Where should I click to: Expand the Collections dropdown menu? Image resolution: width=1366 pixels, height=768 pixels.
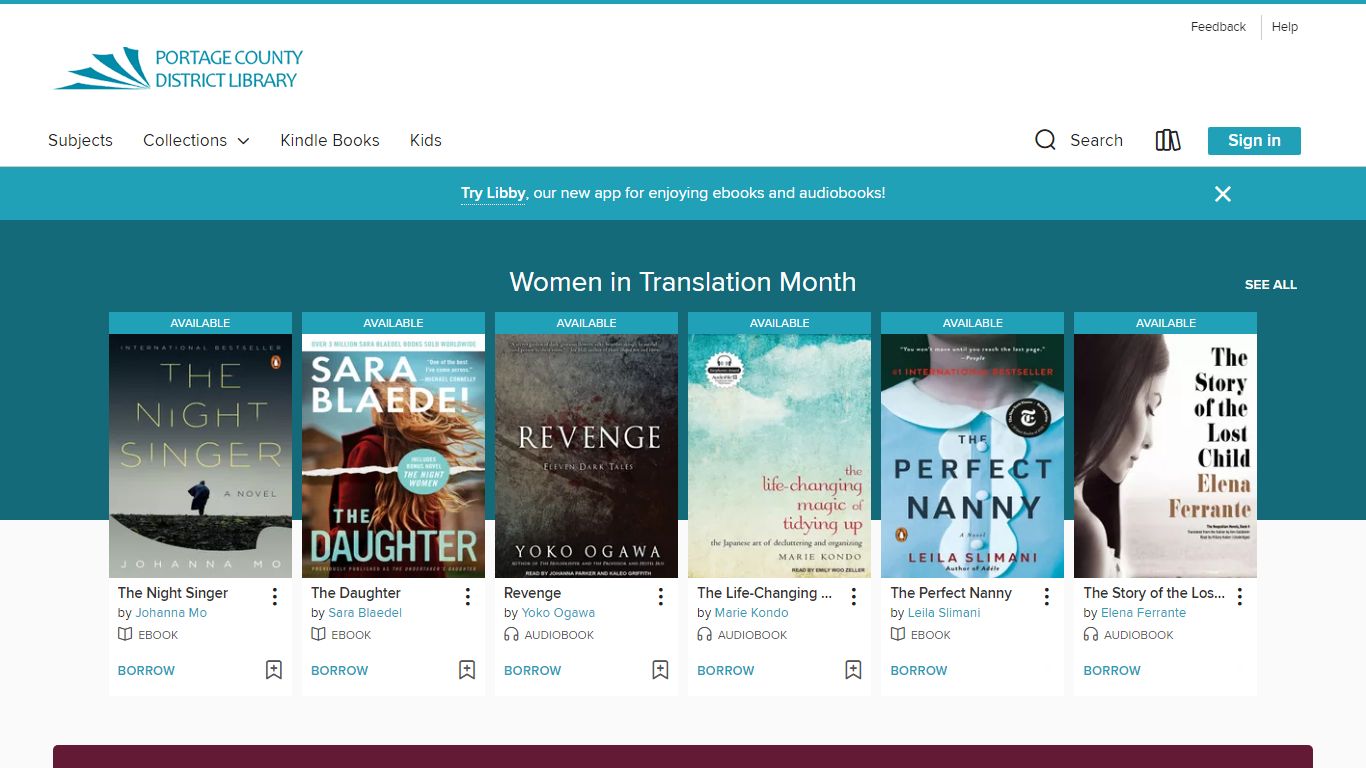click(x=196, y=140)
